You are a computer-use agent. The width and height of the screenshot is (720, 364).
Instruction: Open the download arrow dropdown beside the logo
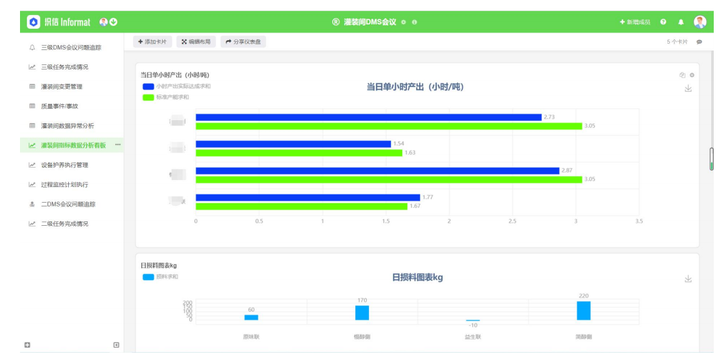[x=113, y=22]
